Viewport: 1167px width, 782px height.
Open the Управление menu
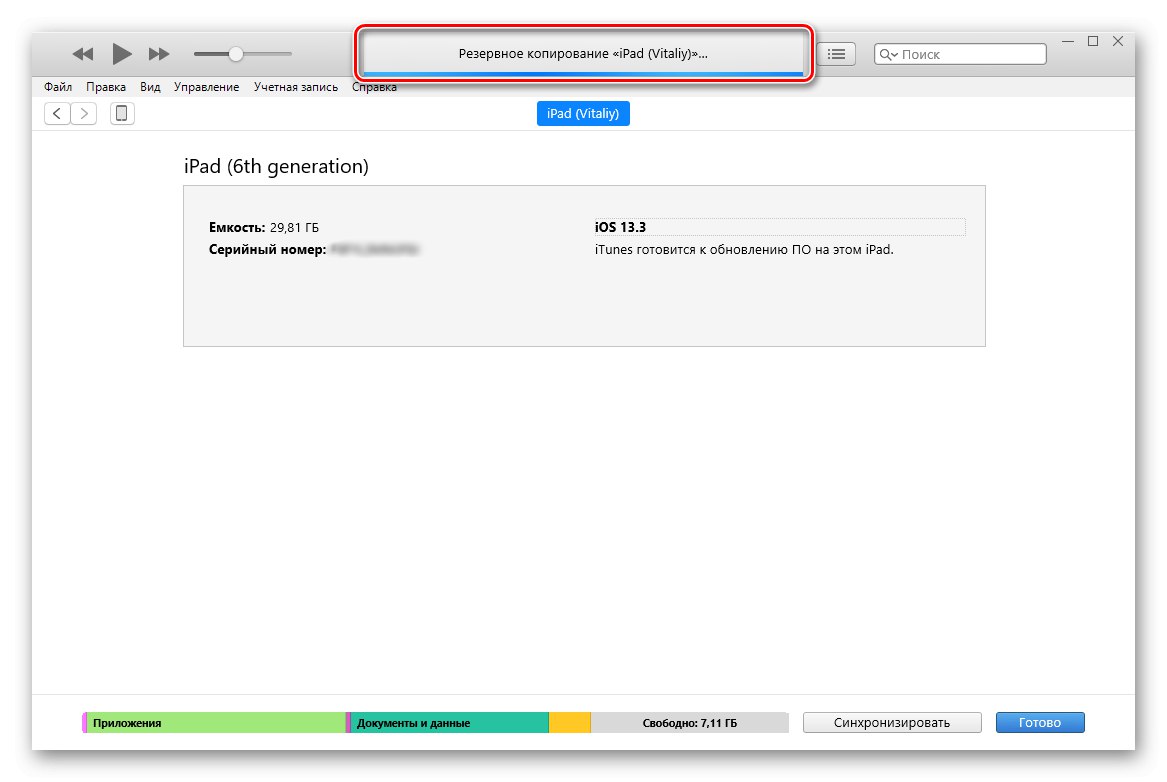[x=206, y=87]
